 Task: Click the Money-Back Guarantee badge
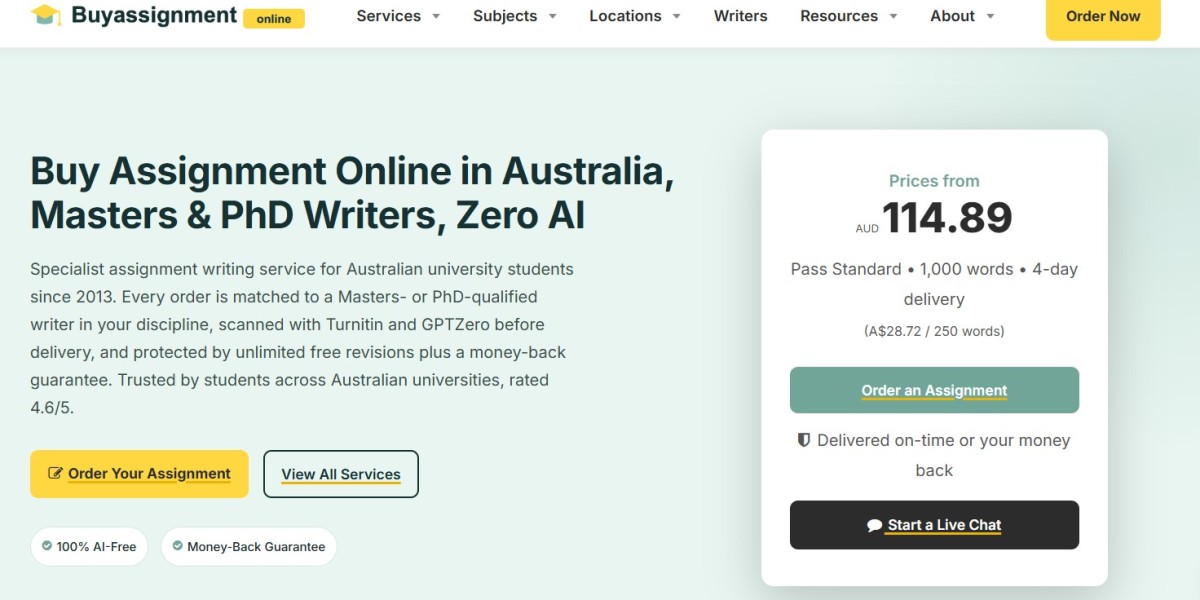click(248, 547)
